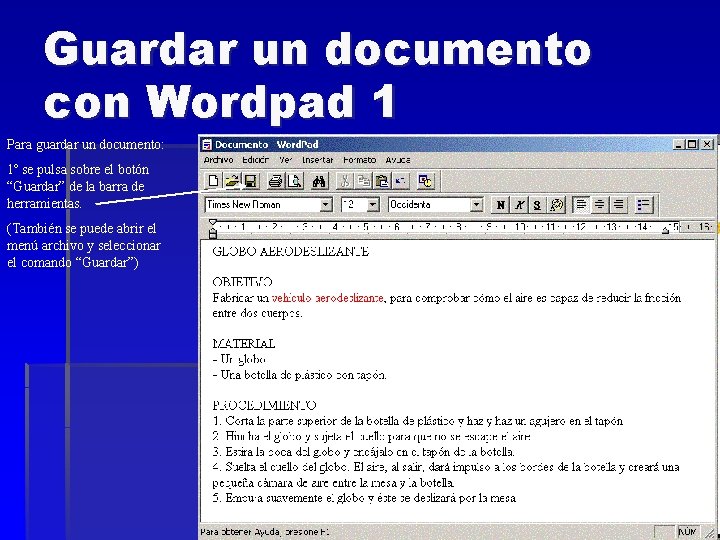Screen dimensions: 720x540
Task: Align text to the left
Action: coord(581,205)
